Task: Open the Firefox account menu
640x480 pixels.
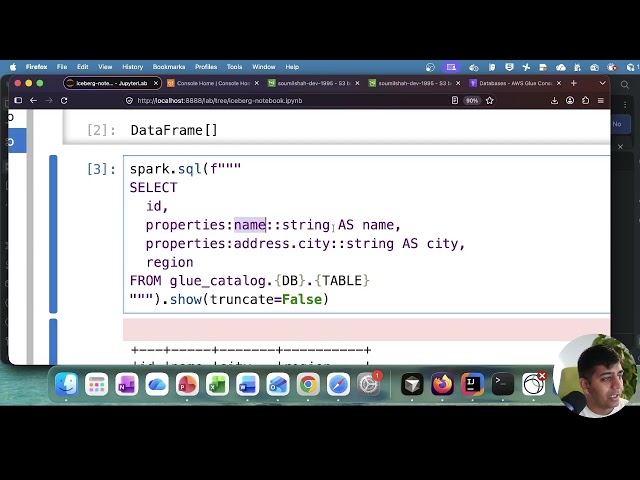Action: [570, 100]
